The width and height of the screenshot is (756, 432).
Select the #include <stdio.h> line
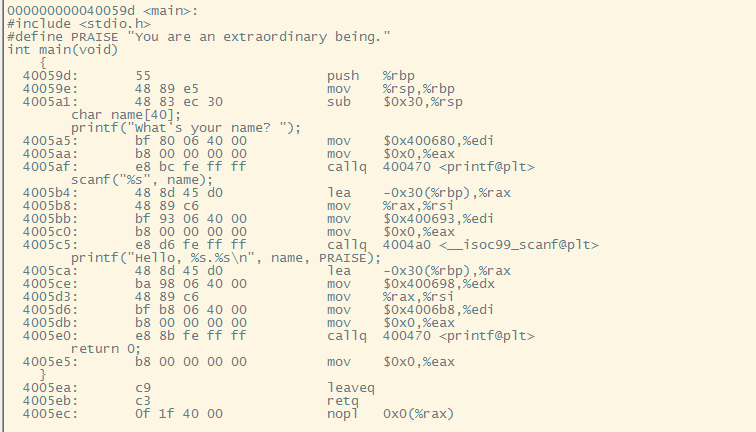pyautogui.click(x=79, y=24)
